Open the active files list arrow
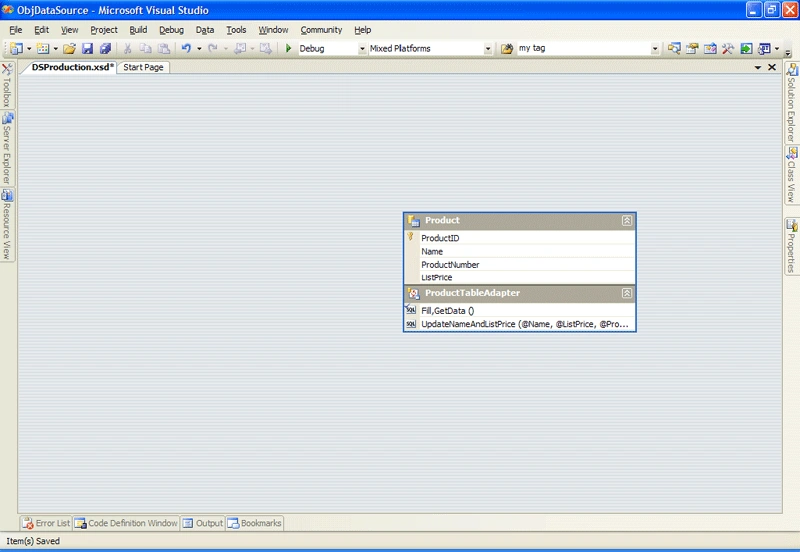800x552 pixels. point(758,67)
